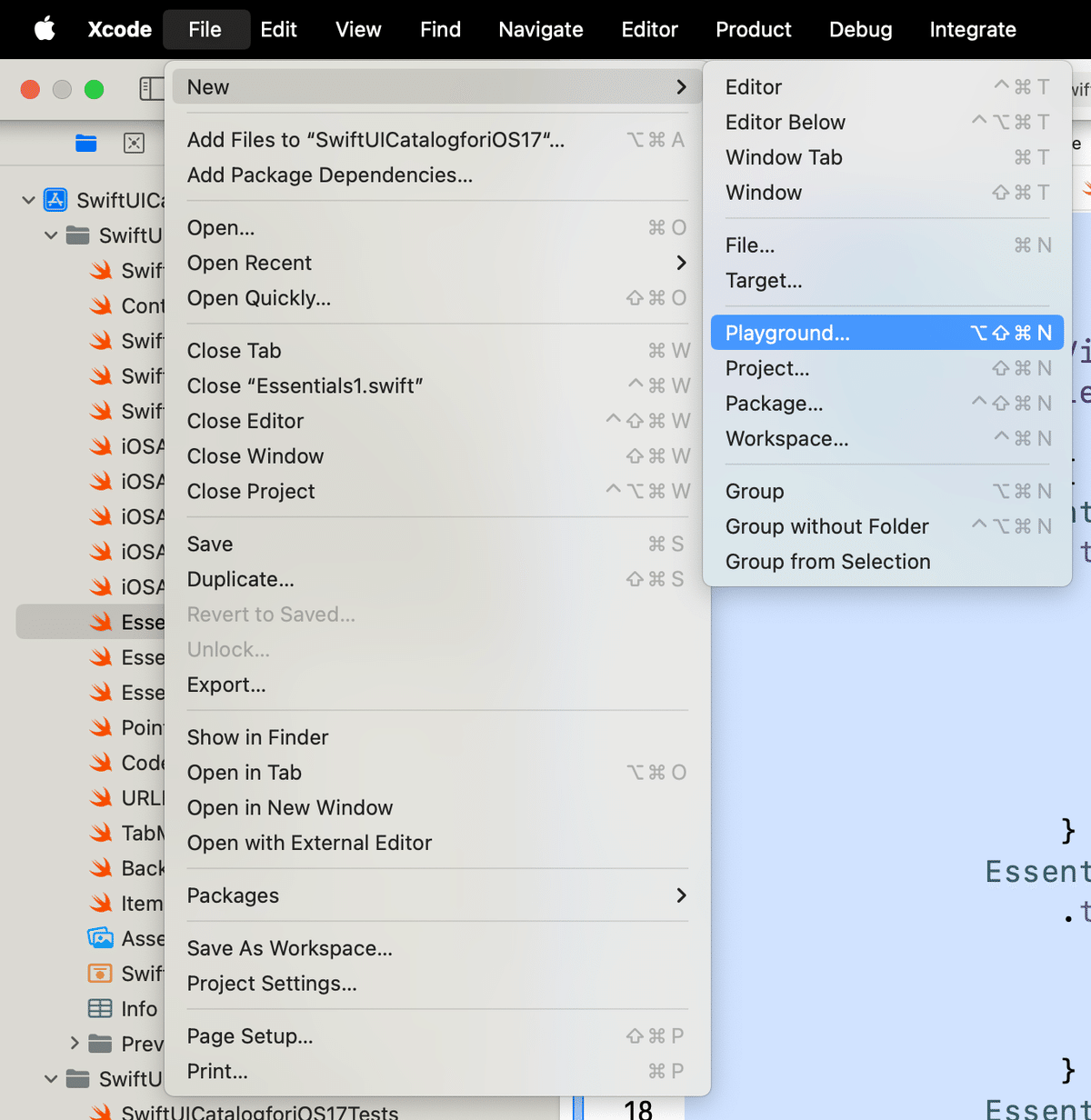Choose Project... in New submenu
The height and width of the screenshot is (1120, 1091).
pyautogui.click(x=887, y=368)
